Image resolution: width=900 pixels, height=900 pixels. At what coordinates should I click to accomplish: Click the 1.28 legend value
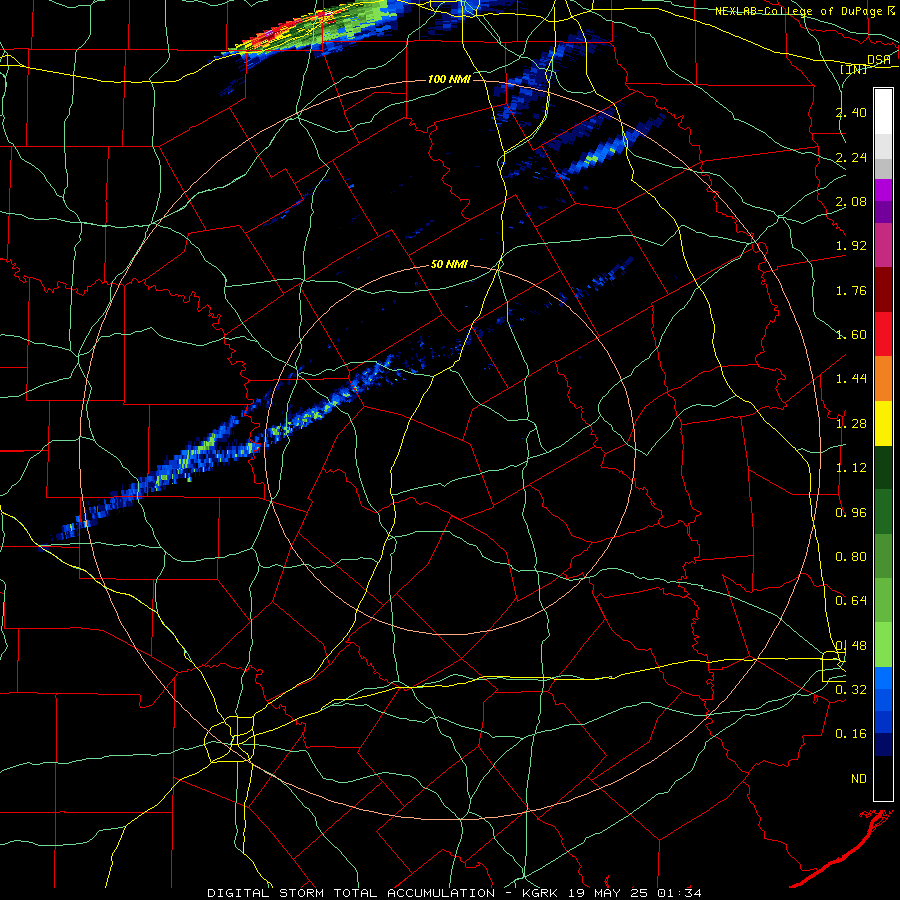[x=851, y=424]
